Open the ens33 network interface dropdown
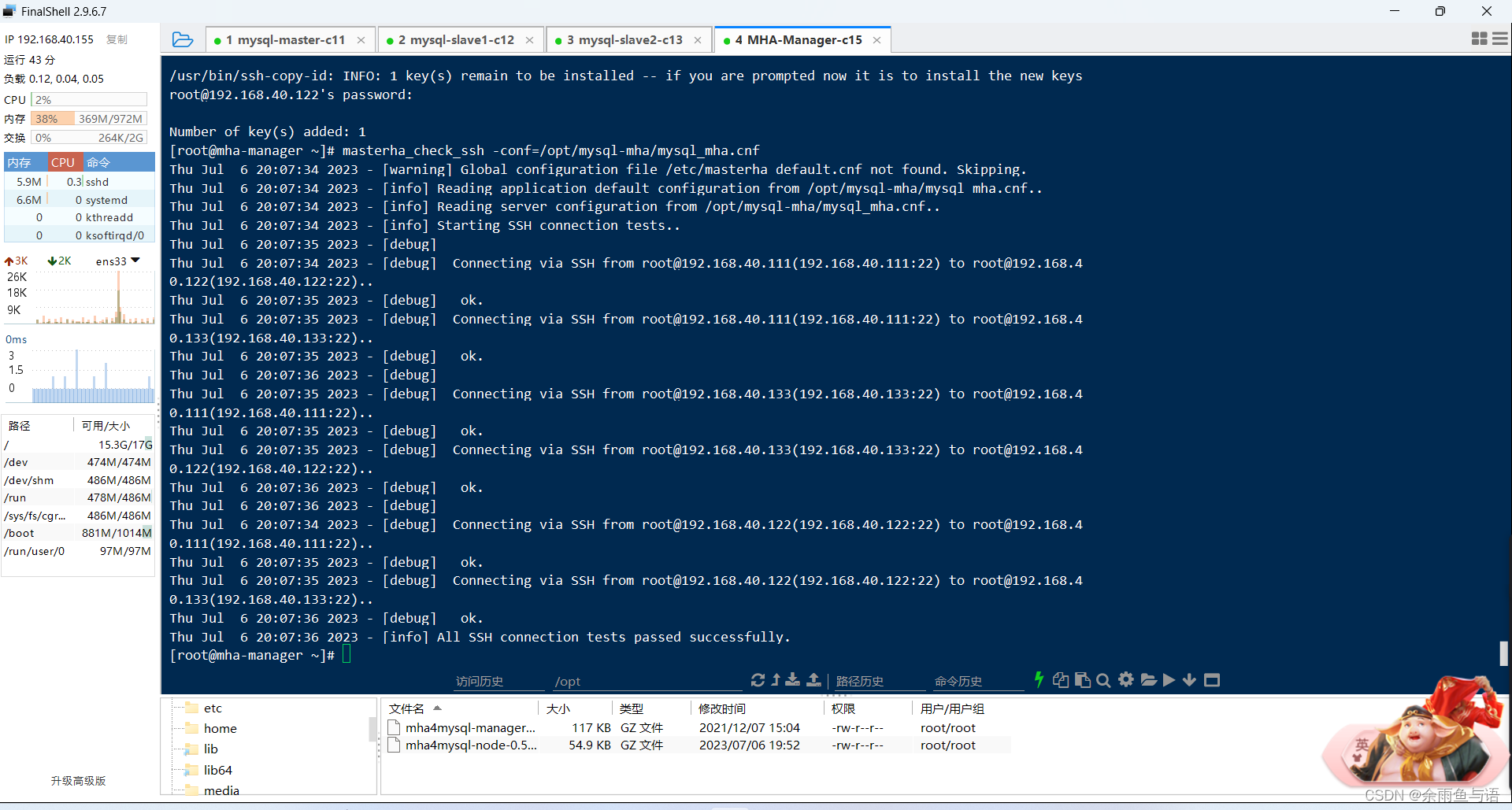This screenshot has width=1512, height=810. [x=117, y=261]
